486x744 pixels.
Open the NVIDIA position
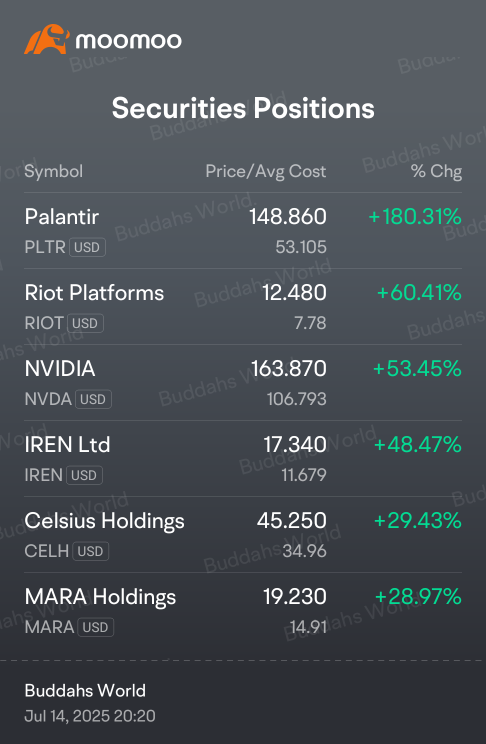click(x=243, y=382)
